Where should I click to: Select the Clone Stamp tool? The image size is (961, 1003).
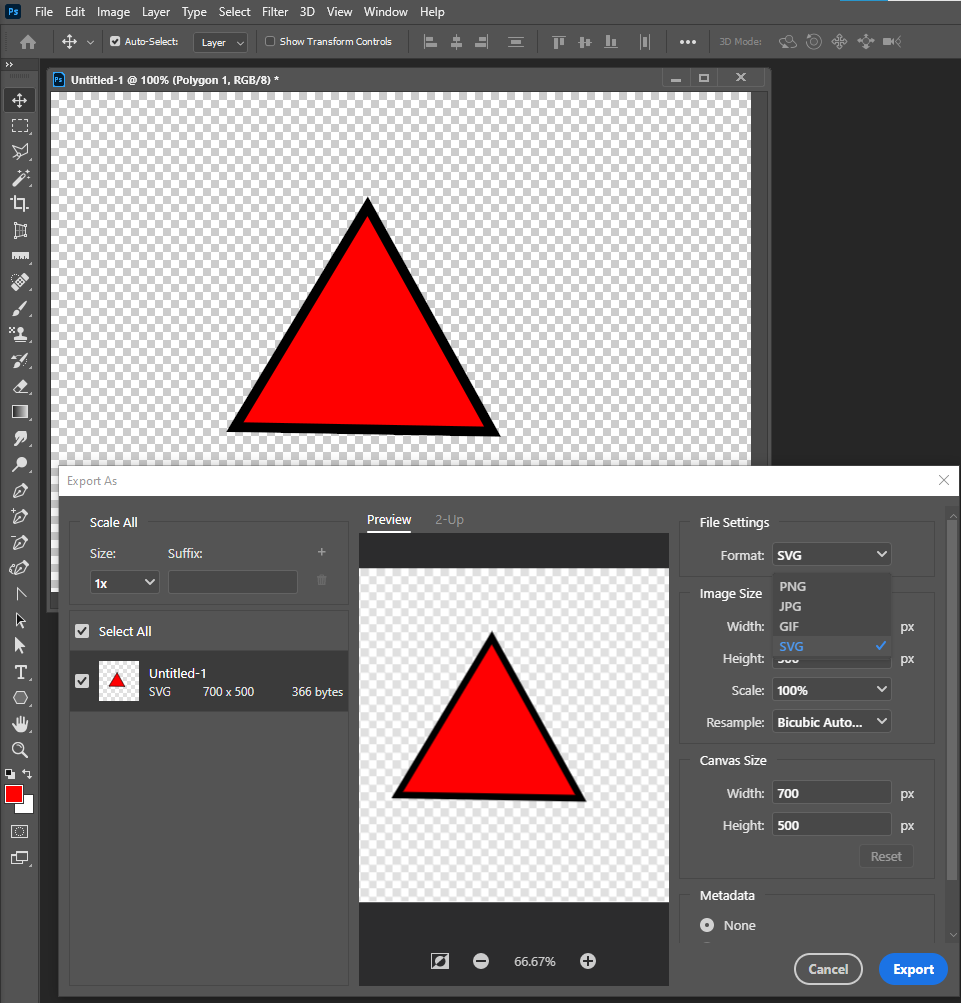[x=20, y=334]
